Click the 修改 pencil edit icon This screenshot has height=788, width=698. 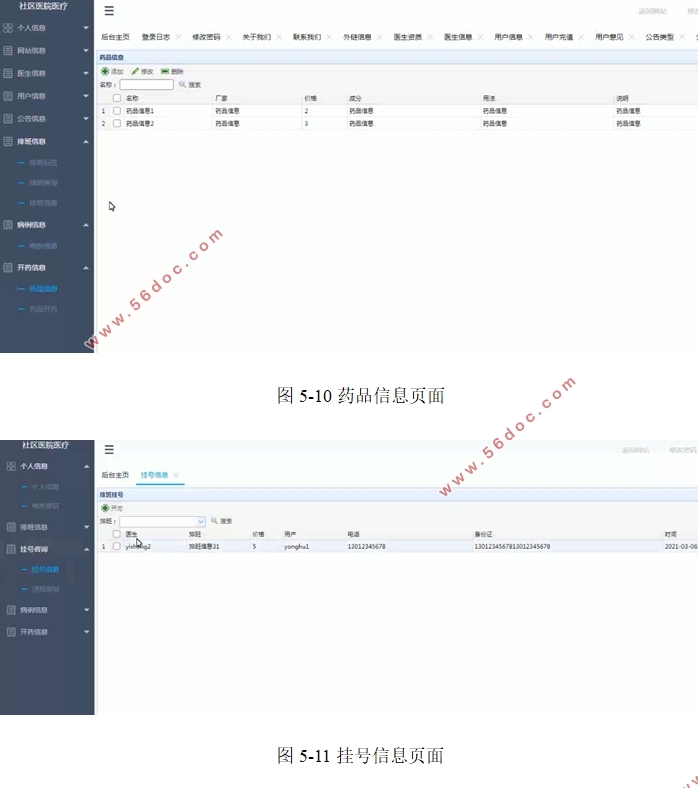click(x=135, y=72)
